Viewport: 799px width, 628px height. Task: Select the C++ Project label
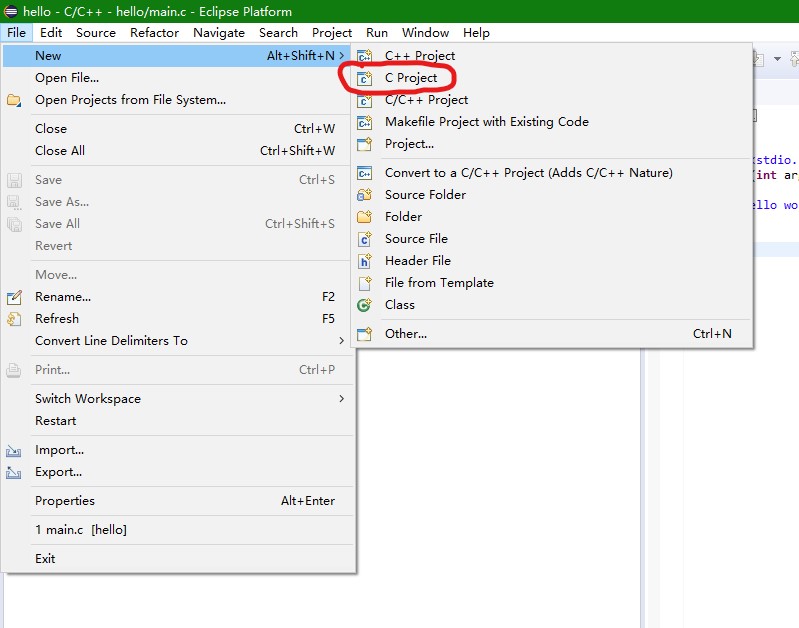(x=420, y=56)
